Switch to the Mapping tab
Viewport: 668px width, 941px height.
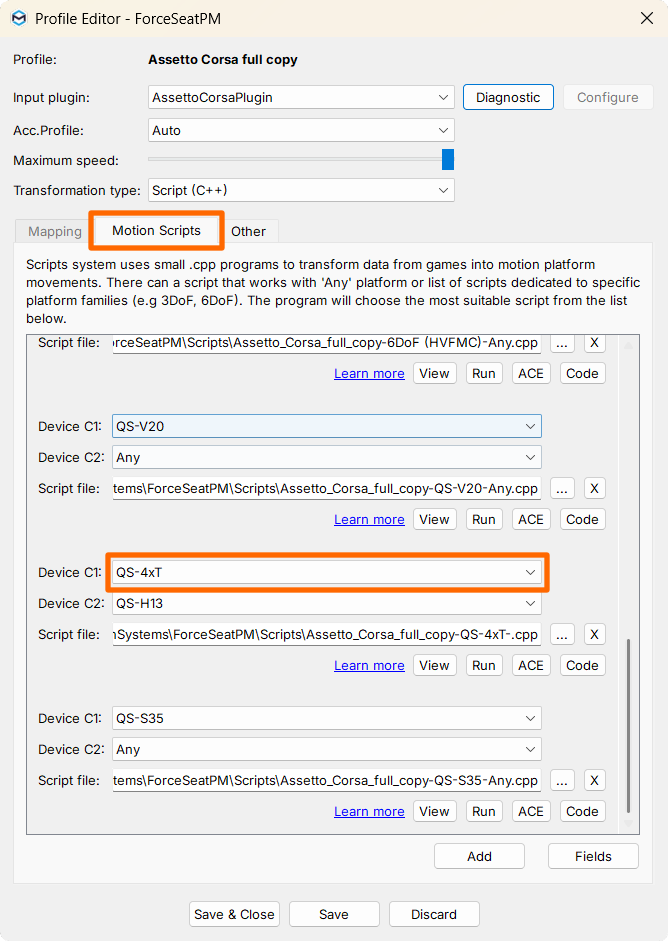[55, 232]
